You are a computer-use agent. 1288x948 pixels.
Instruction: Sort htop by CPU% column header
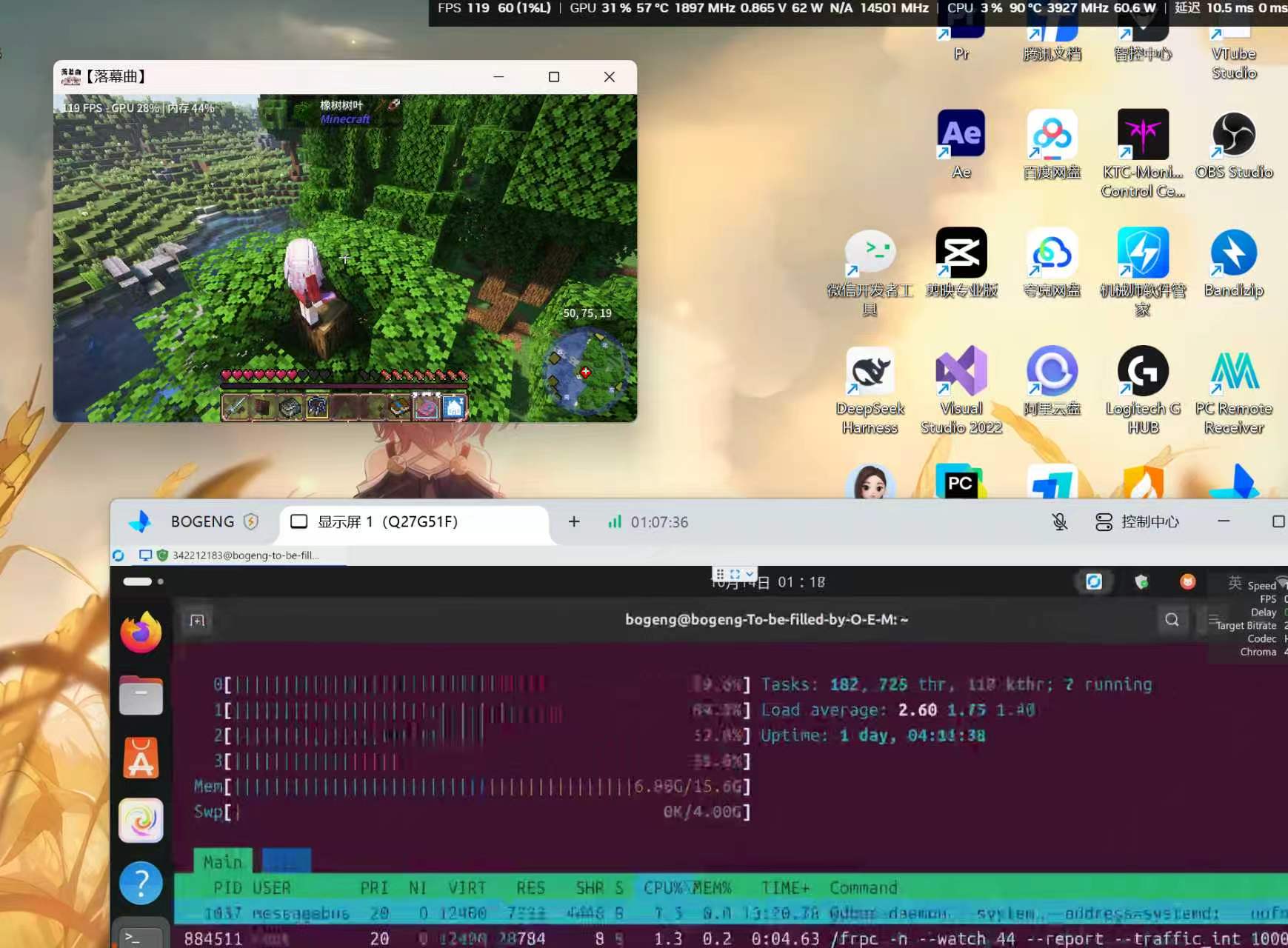point(663,887)
